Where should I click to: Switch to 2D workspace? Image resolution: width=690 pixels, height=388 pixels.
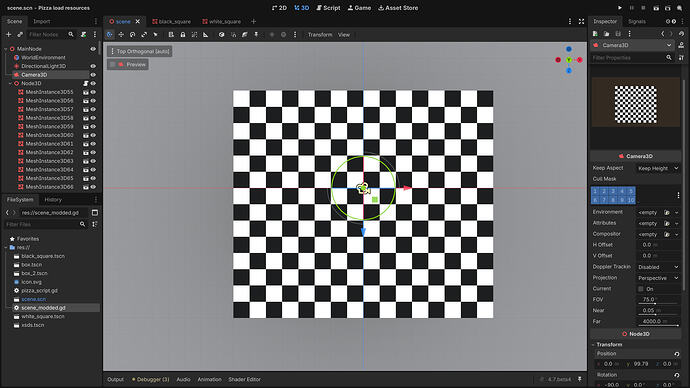279,8
